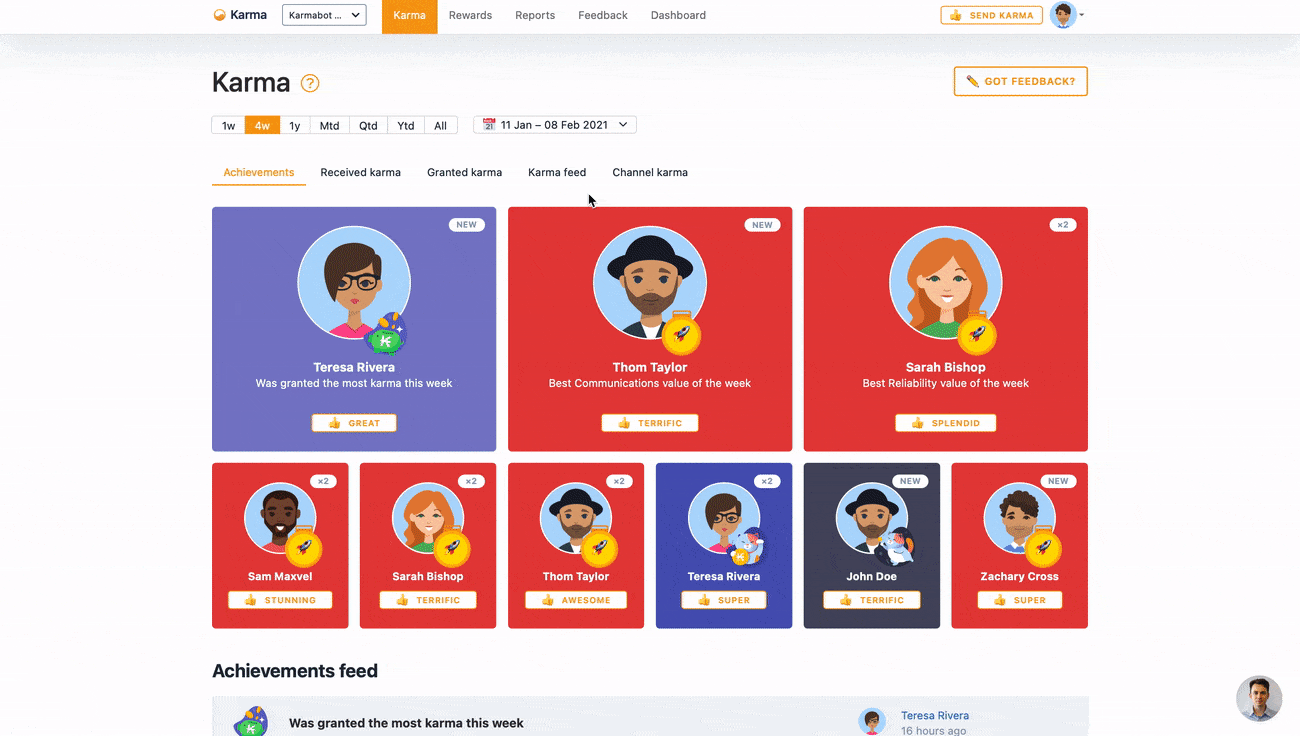
Task: Select the 1w time range option
Action: tap(228, 125)
